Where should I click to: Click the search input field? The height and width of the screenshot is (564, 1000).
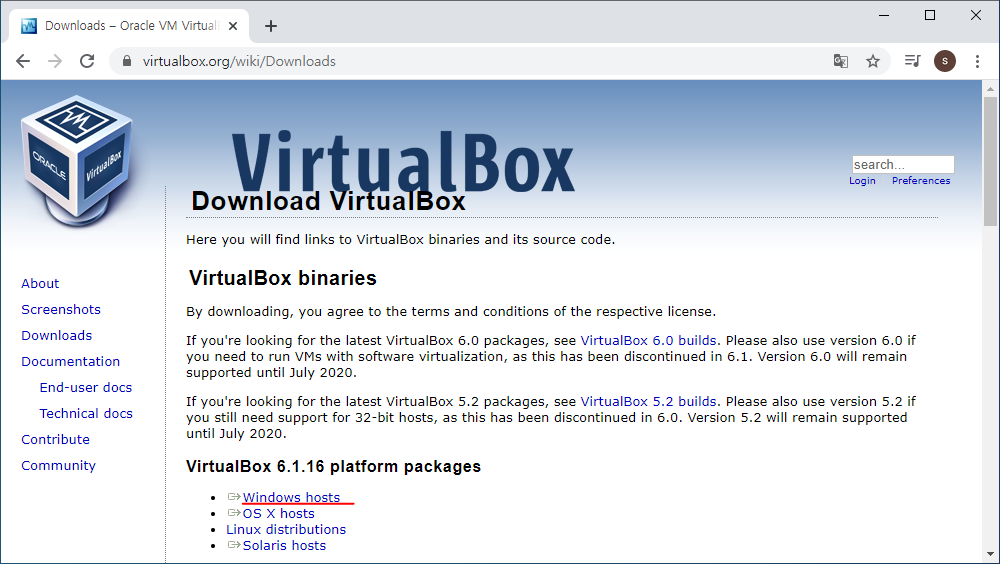click(903, 165)
